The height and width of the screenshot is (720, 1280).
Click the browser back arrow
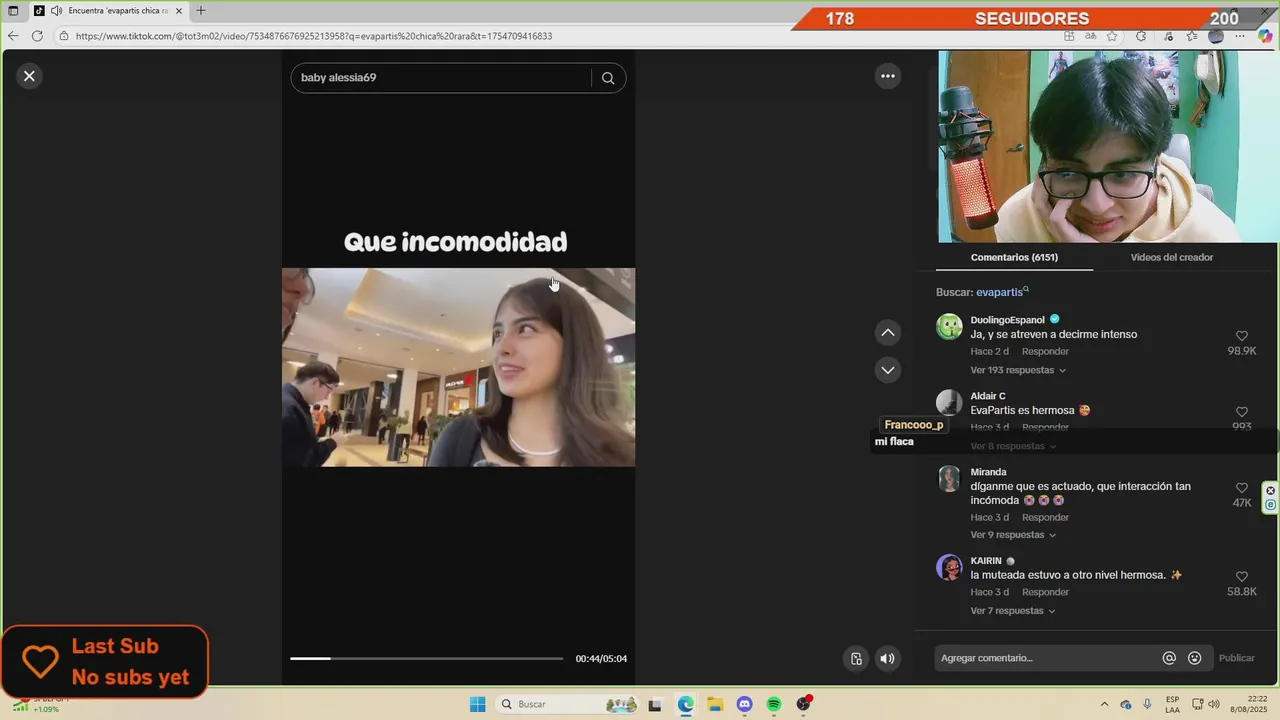[x=13, y=36]
